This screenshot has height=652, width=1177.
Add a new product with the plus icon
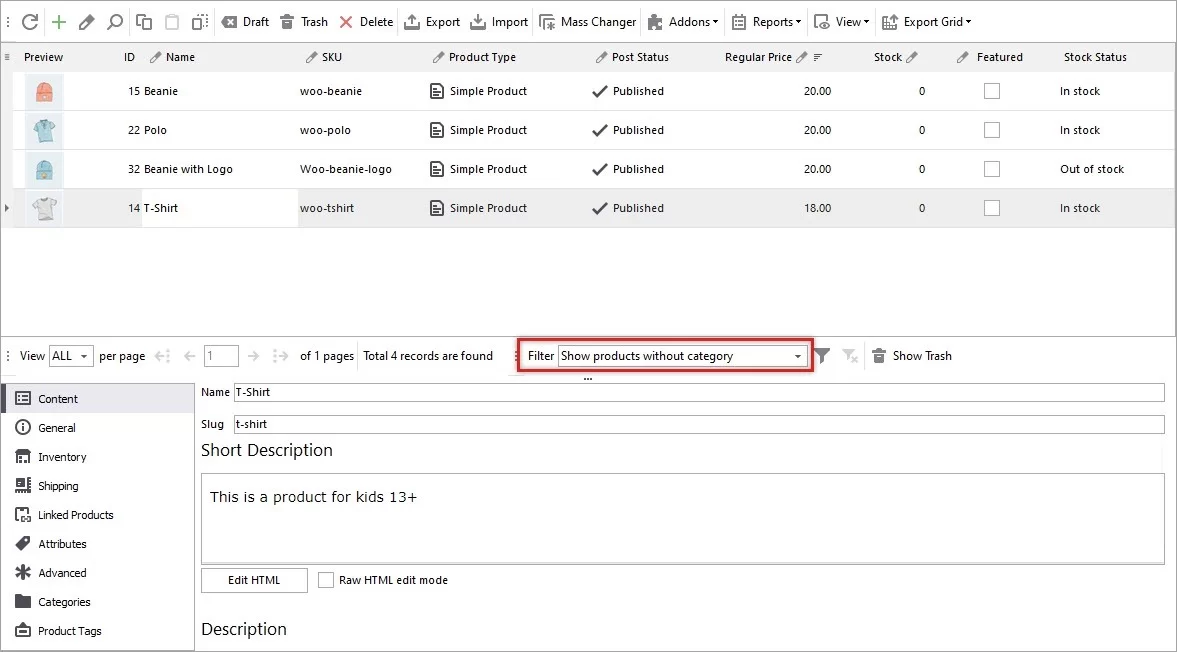(60, 21)
